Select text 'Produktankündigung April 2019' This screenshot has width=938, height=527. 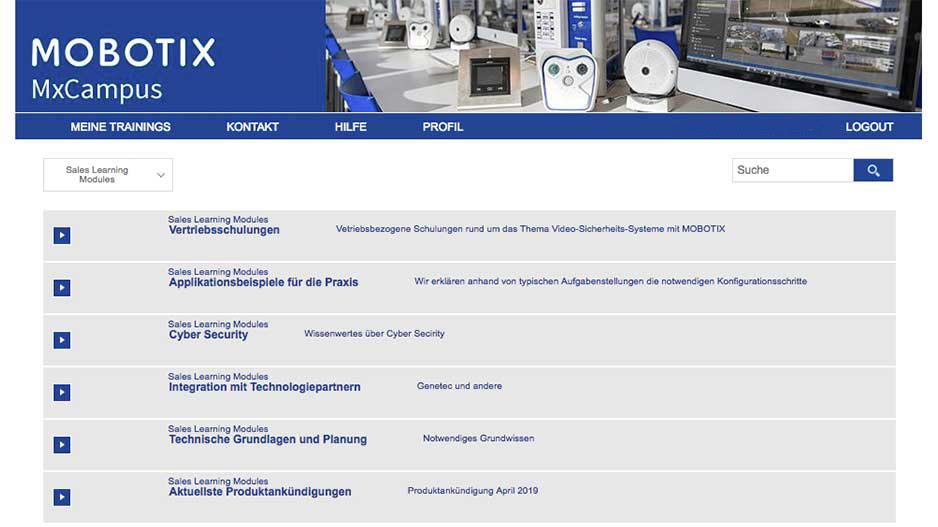click(x=473, y=491)
